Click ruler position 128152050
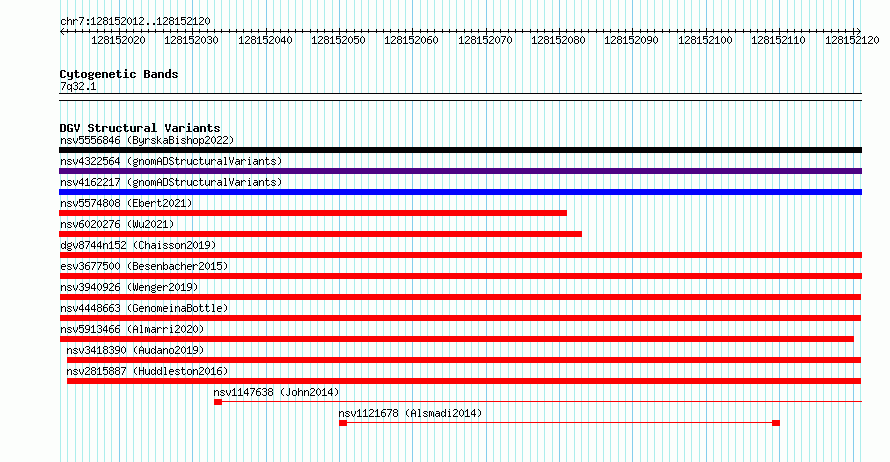Image resolution: width=890 pixels, height=462 pixels. [338, 40]
